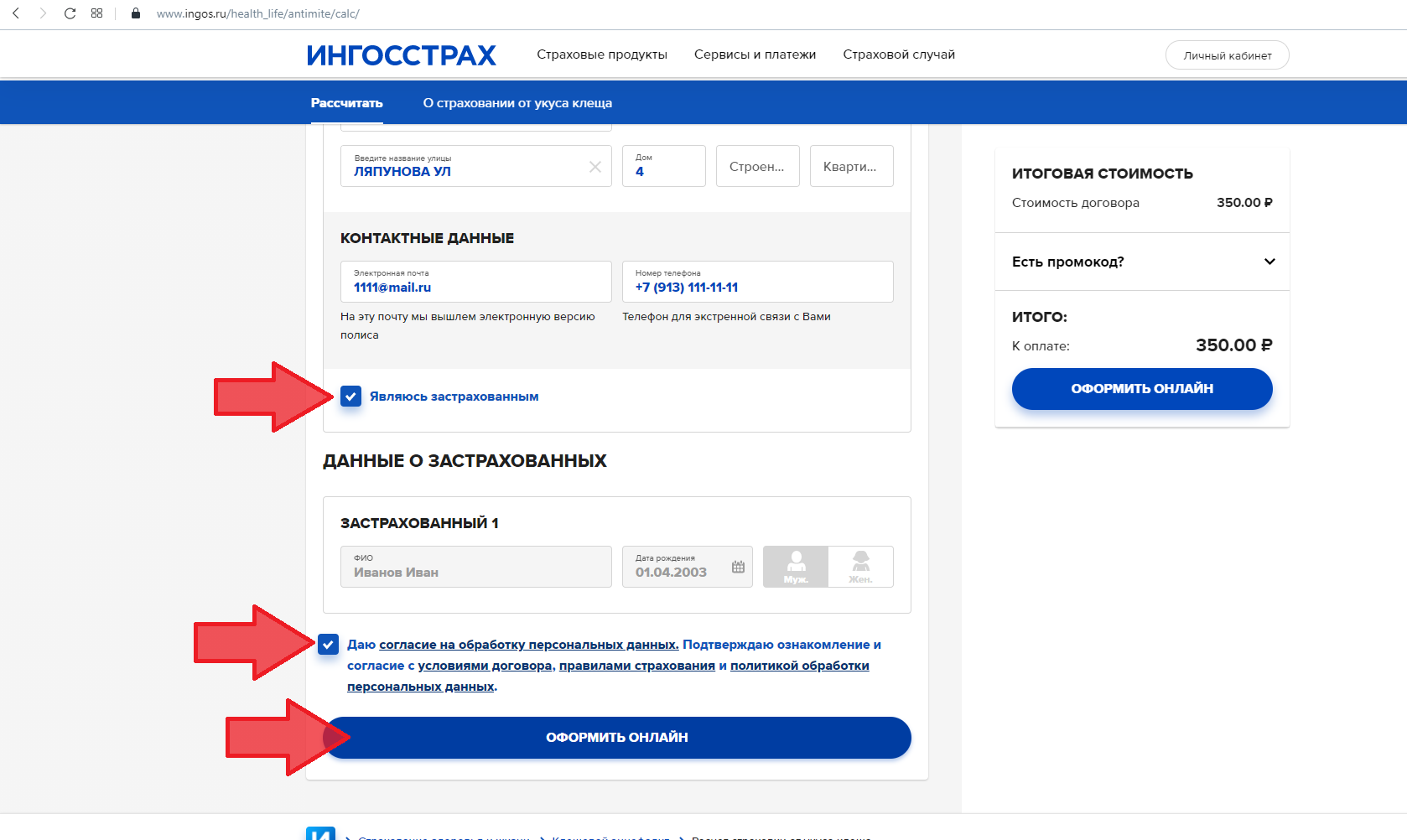Click the Ингосстрах logo

coord(401,55)
